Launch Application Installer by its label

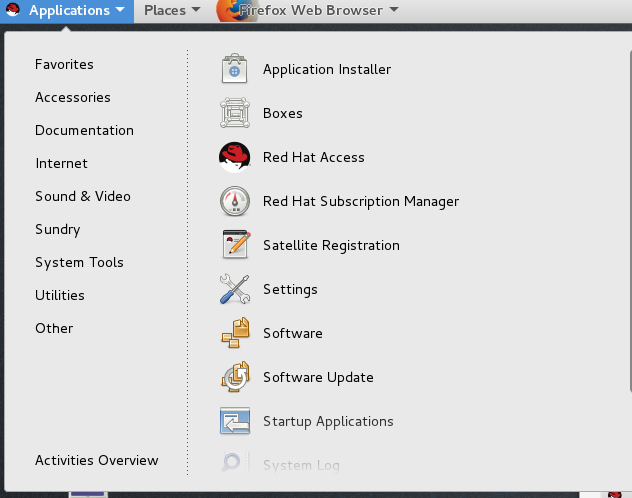click(x=327, y=69)
